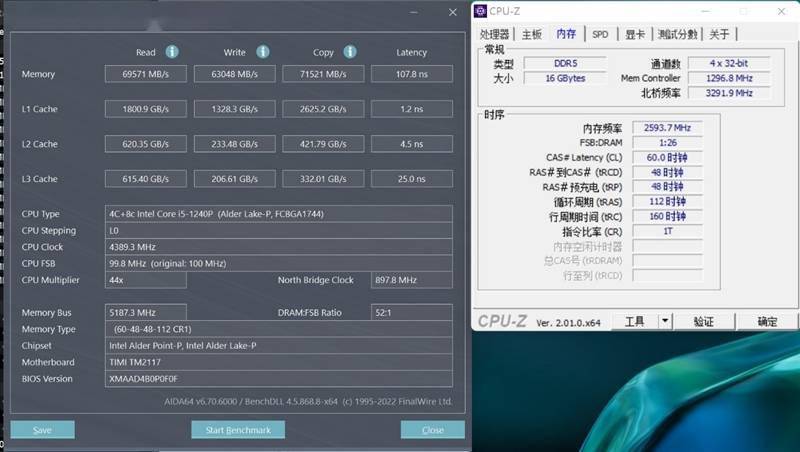The width and height of the screenshot is (800, 452).
Task: Click the CPU Clock value 4389.3 MHz
Action: tap(279, 247)
